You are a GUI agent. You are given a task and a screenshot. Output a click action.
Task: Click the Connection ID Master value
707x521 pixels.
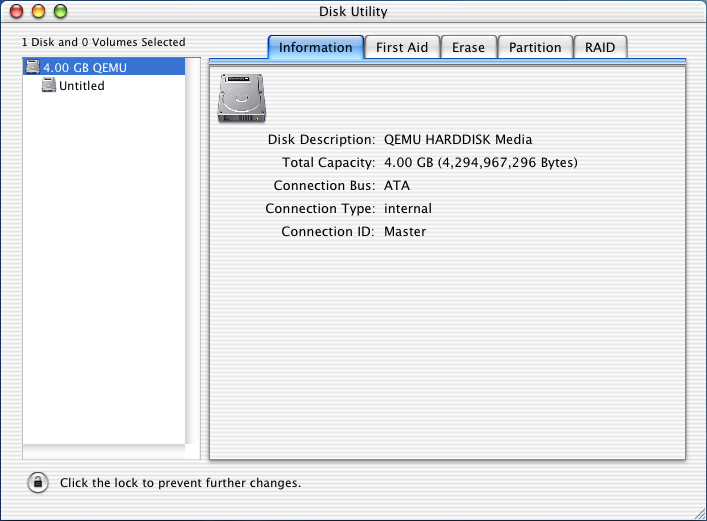coord(405,231)
